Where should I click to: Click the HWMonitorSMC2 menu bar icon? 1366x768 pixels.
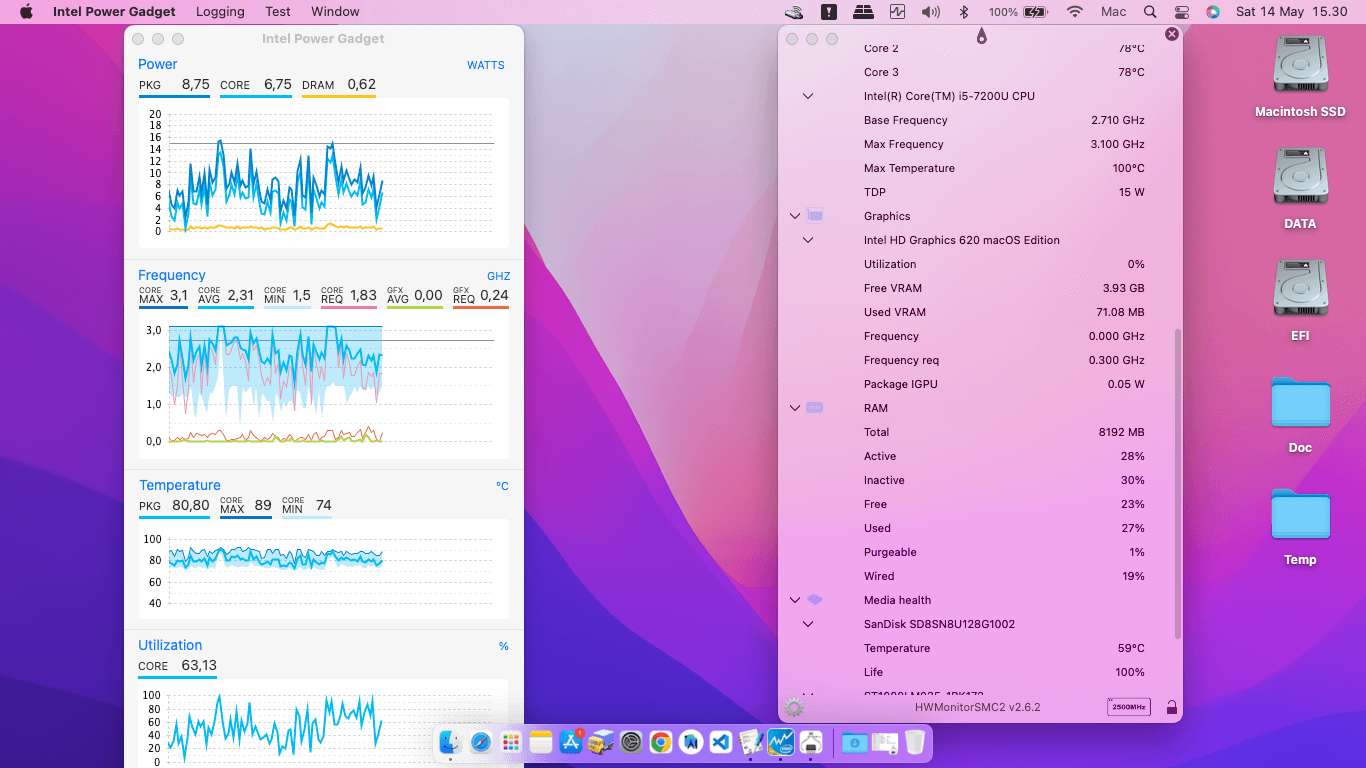click(x=863, y=12)
